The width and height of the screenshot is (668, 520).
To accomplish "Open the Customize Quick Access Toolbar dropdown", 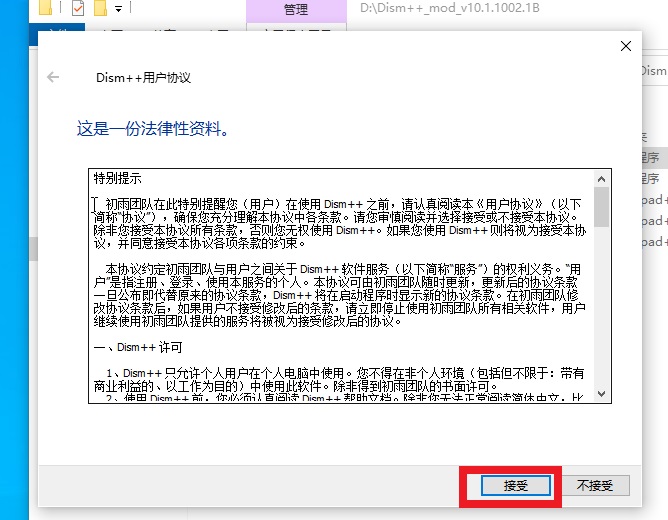I will 118,9.
